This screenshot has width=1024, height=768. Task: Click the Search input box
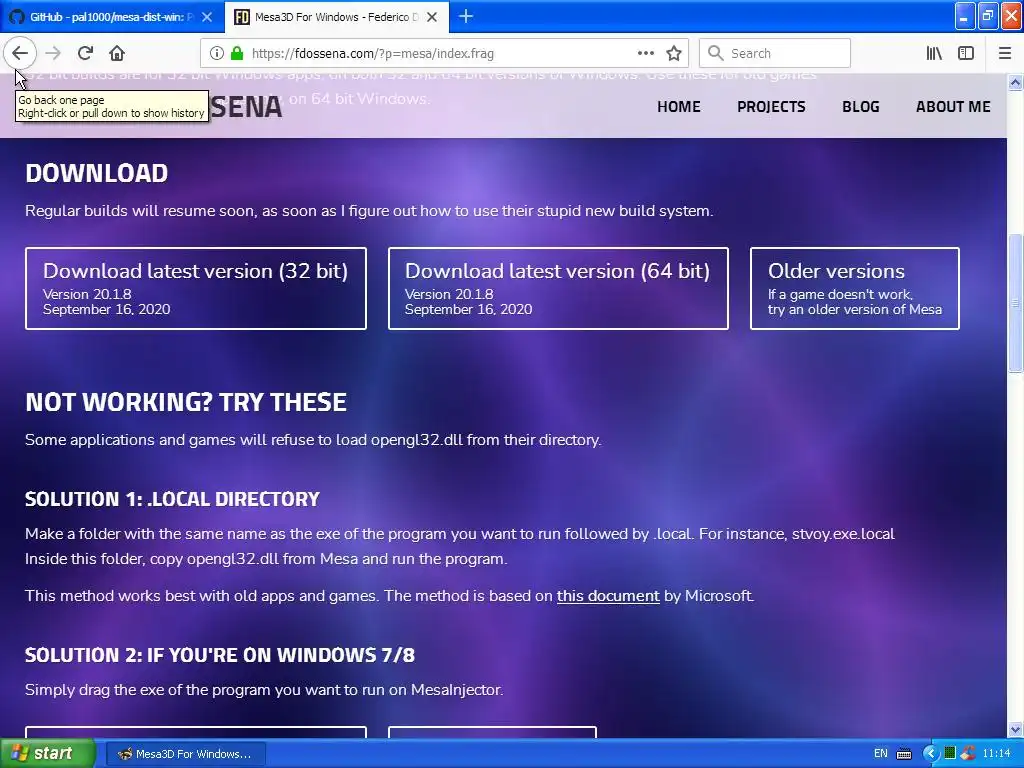[x=775, y=53]
